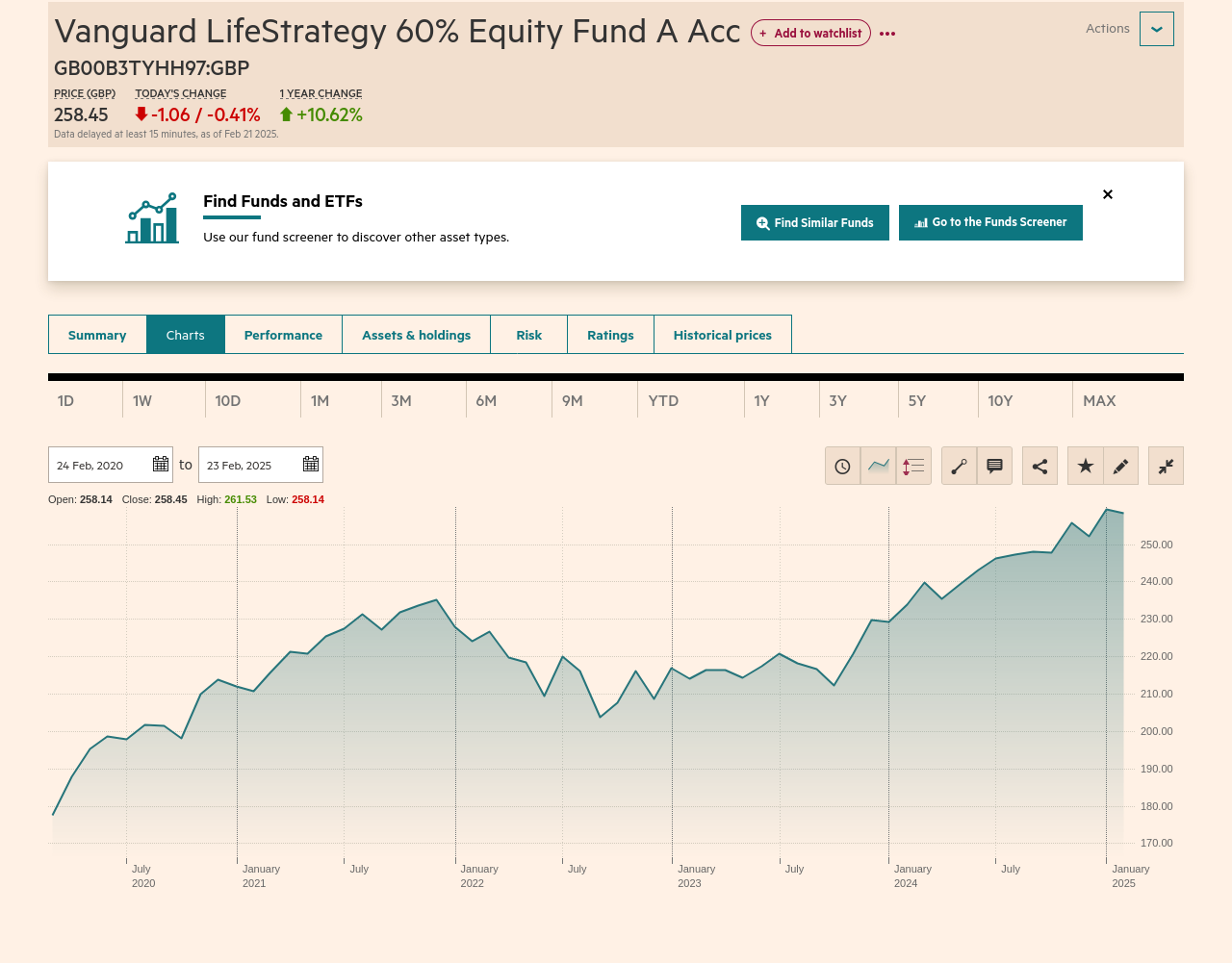Close the Find Funds and ETFs banner
The width and height of the screenshot is (1232, 963).
click(1107, 194)
